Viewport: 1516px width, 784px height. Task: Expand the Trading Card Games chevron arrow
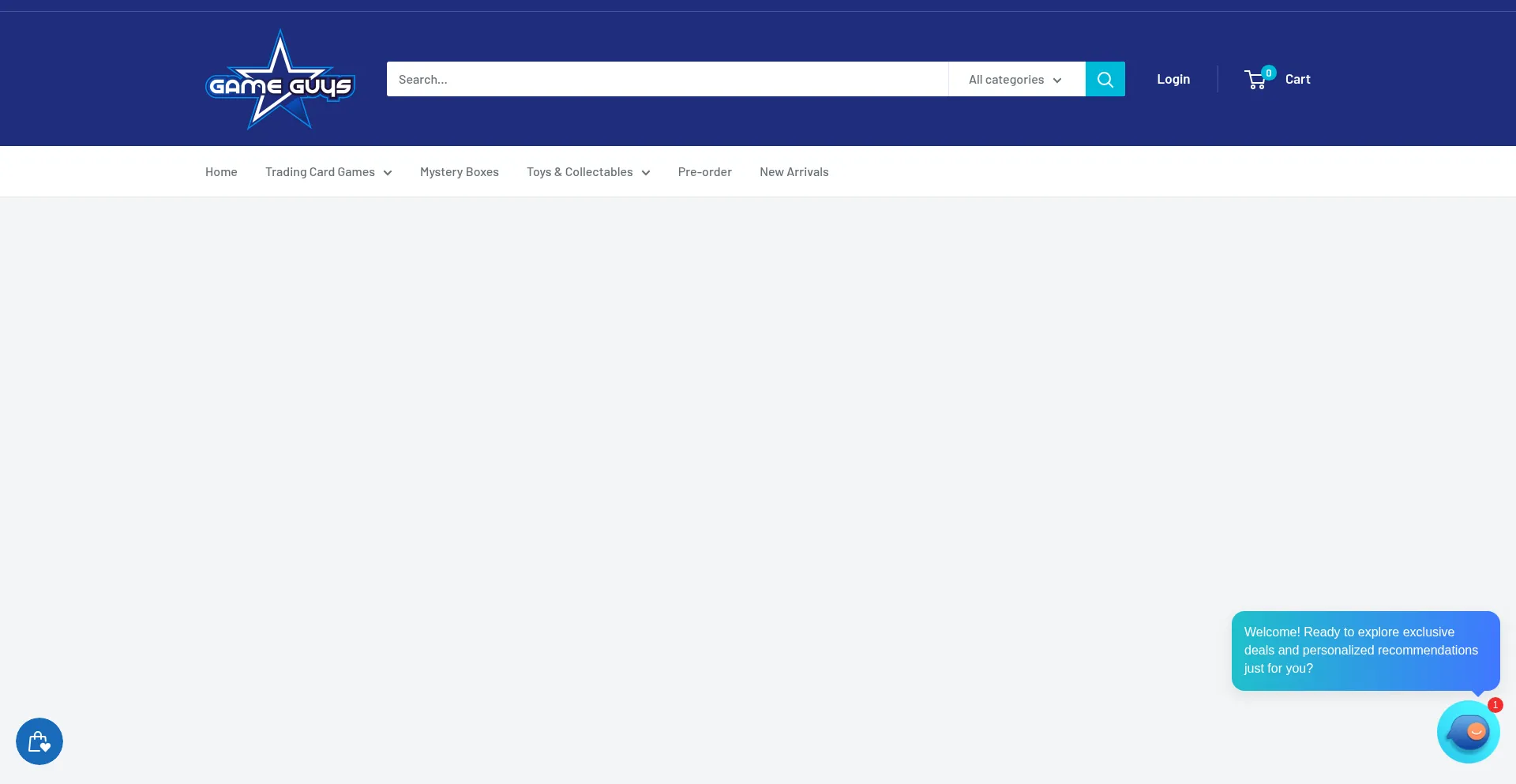coord(388,173)
